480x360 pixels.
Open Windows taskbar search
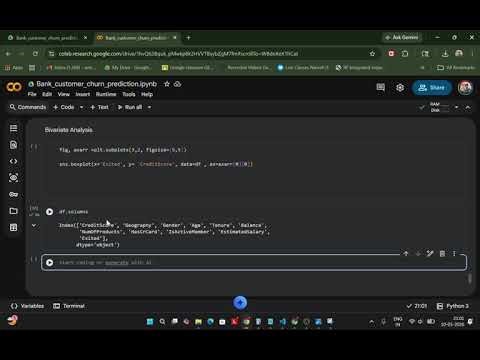(162, 321)
